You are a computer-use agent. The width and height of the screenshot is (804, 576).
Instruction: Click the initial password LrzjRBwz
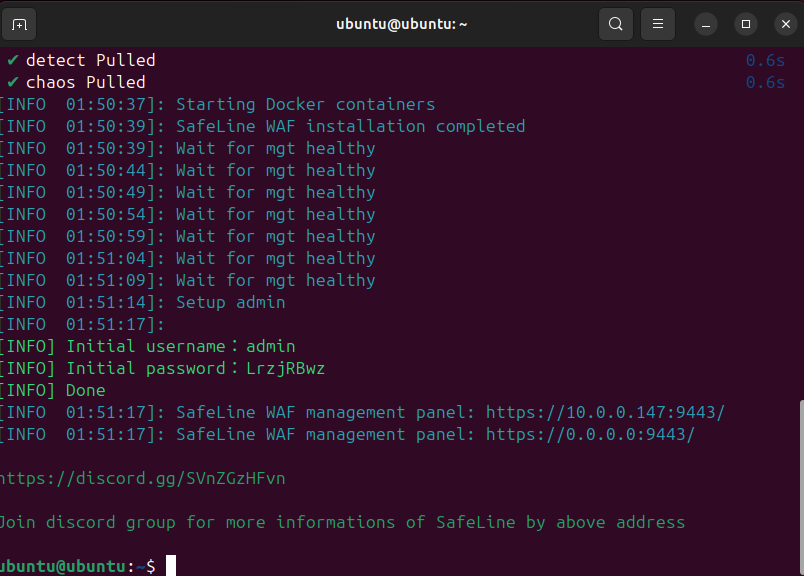coord(286,369)
